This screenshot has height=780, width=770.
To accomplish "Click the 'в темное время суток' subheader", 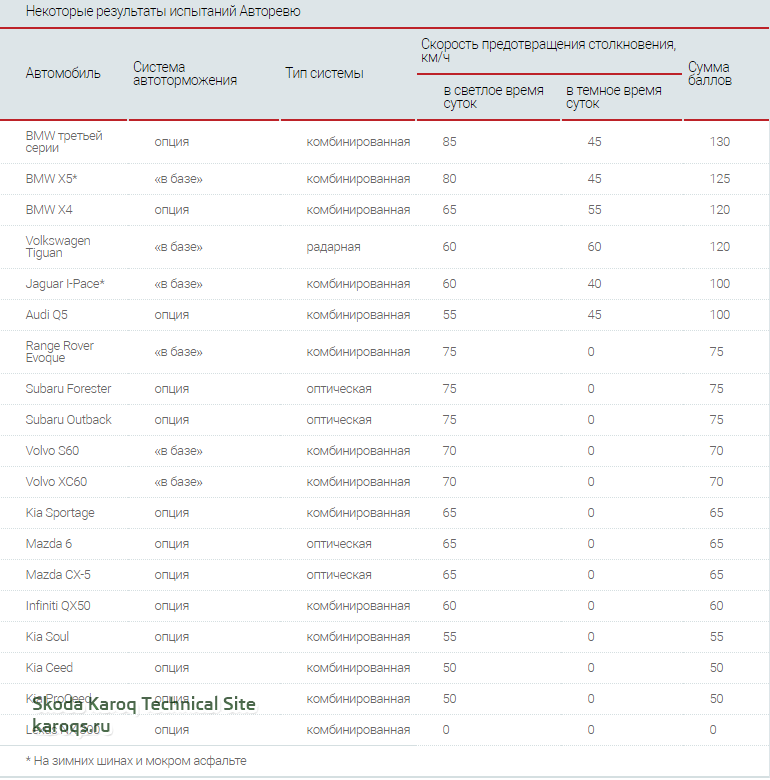I will click(x=613, y=97).
